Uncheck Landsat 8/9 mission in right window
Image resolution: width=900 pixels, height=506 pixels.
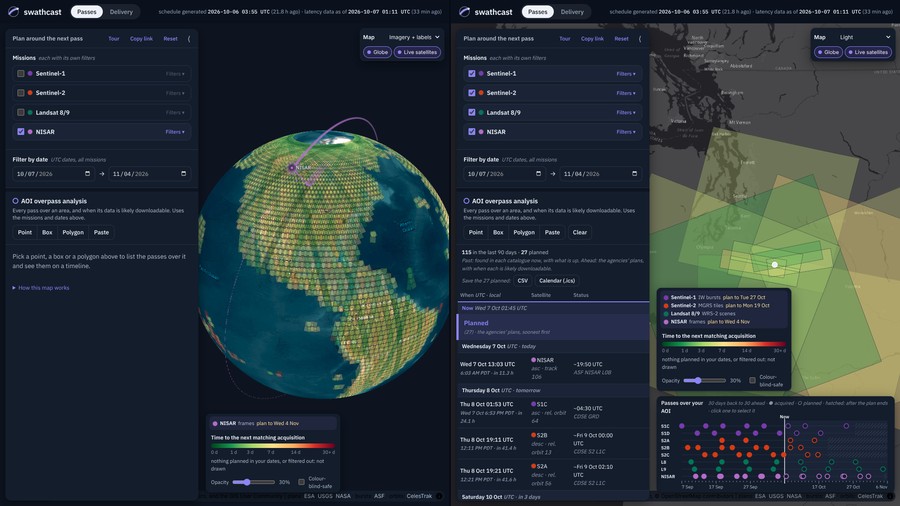coord(472,112)
